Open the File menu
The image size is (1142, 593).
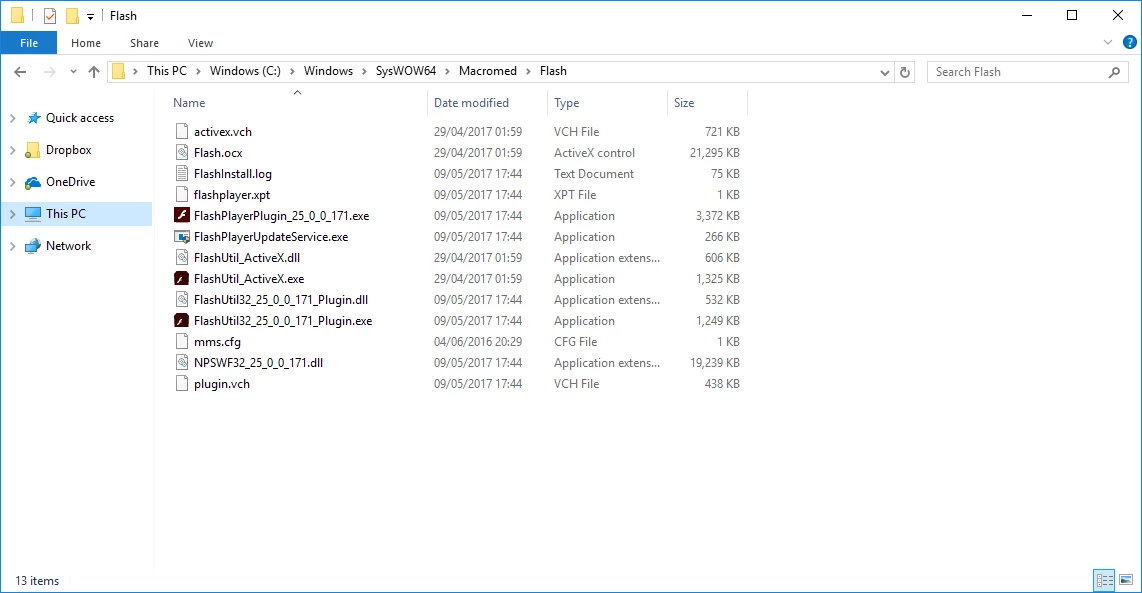tap(29, 43)
